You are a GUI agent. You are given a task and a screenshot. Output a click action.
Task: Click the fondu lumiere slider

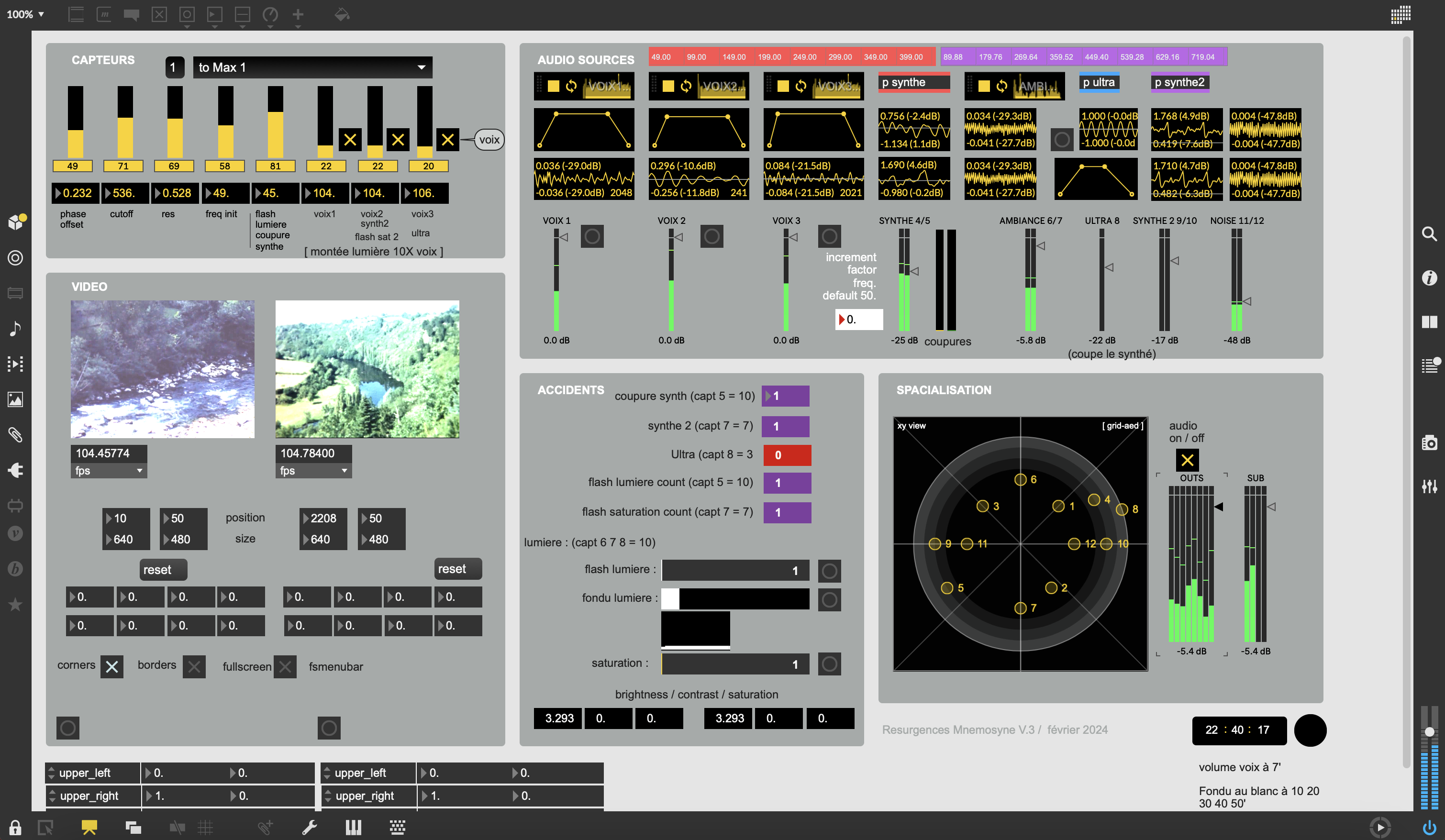pyautogui.click(x=735, y=598)
